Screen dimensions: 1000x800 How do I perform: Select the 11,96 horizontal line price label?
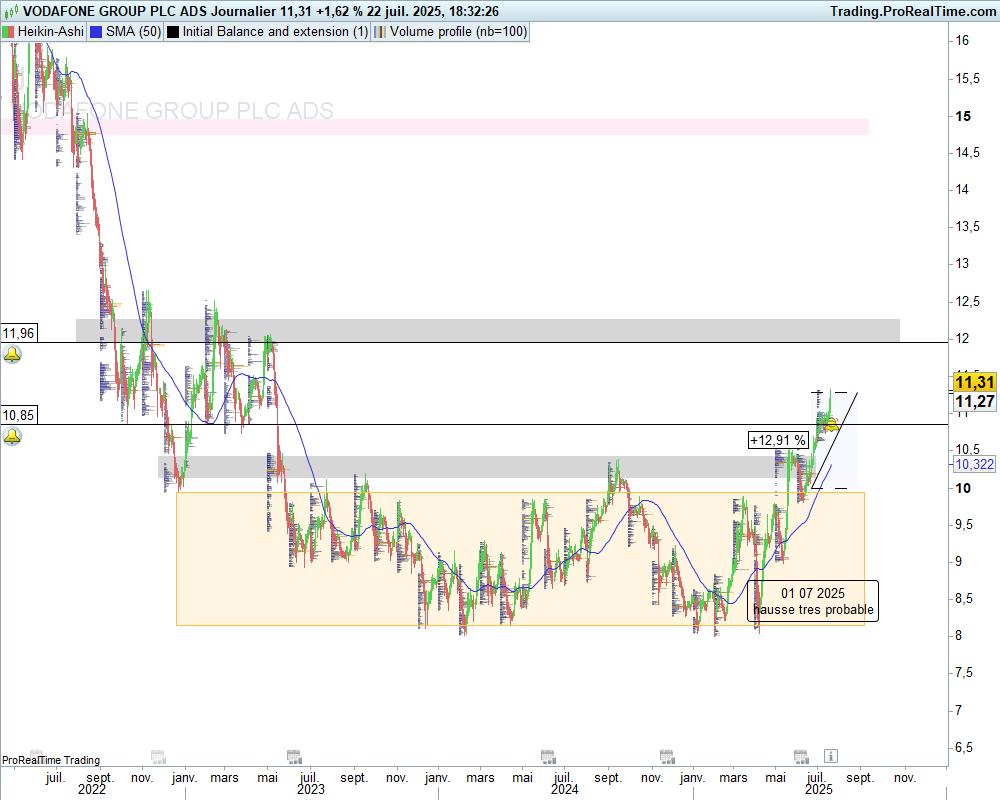click(18, 333)
